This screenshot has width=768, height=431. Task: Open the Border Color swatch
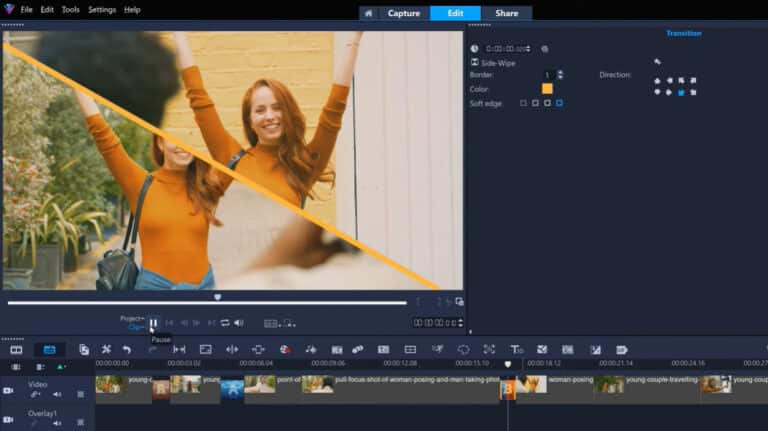click(x=547, y=89)
